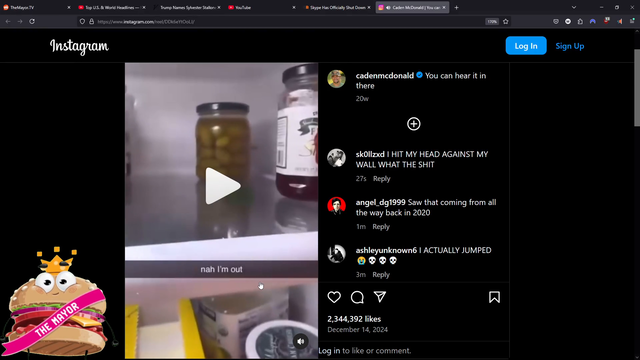Open the tracking protection shield icon

coord(82,22)
